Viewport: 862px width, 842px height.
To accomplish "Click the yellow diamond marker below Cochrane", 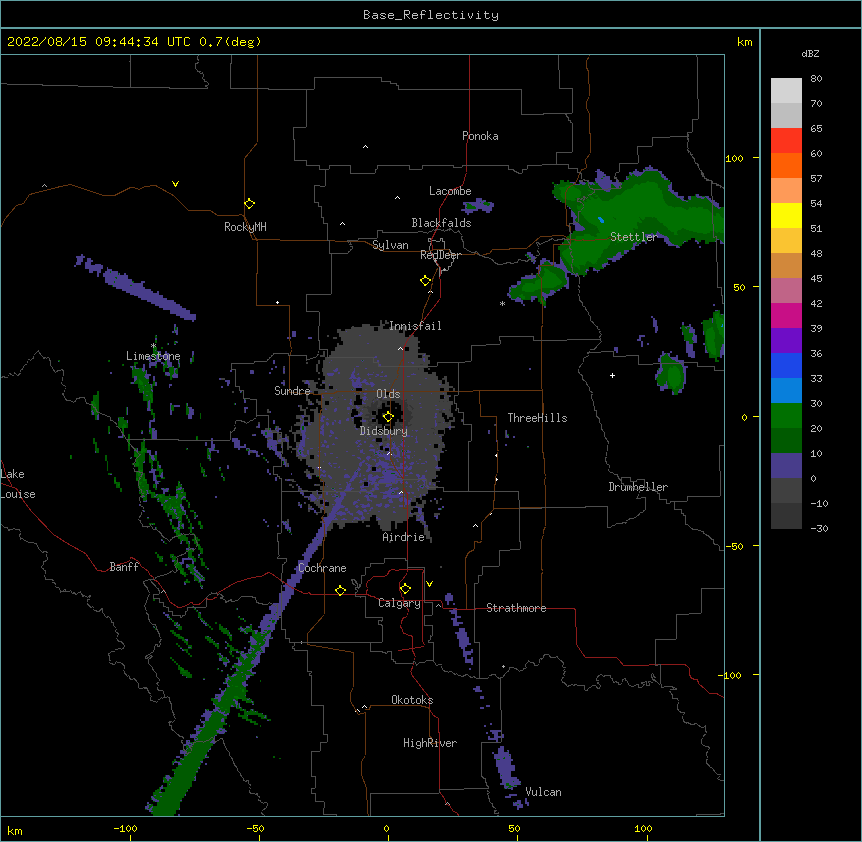I will point(340,590).
